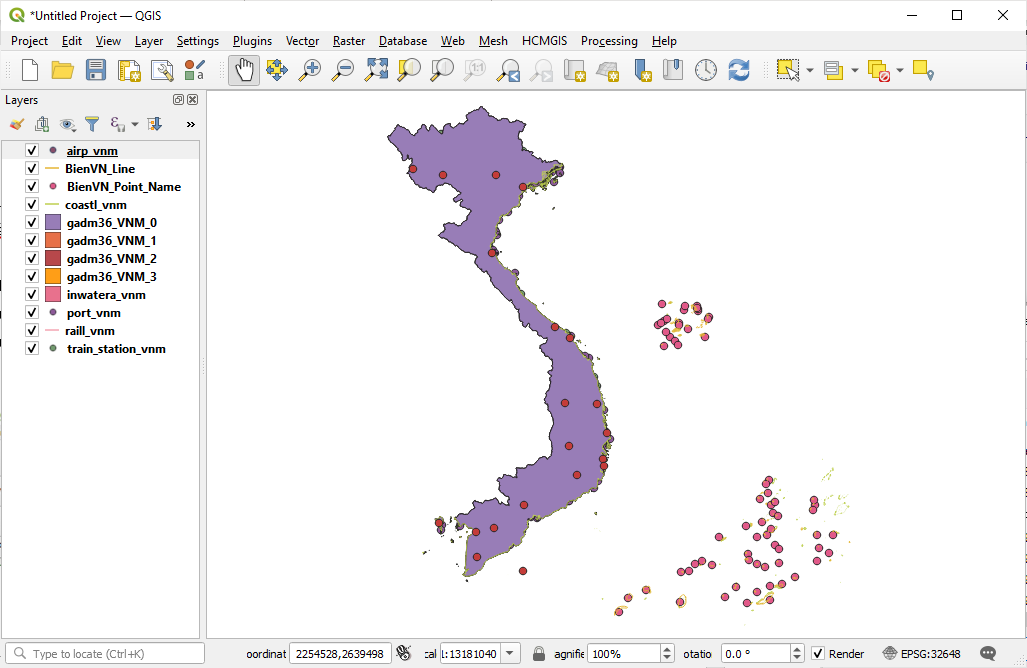This screenshot has height=668, width=1027.
Task: Open Filter Legend by Expression dropdown arrow
Action: (x=135, y=124)
